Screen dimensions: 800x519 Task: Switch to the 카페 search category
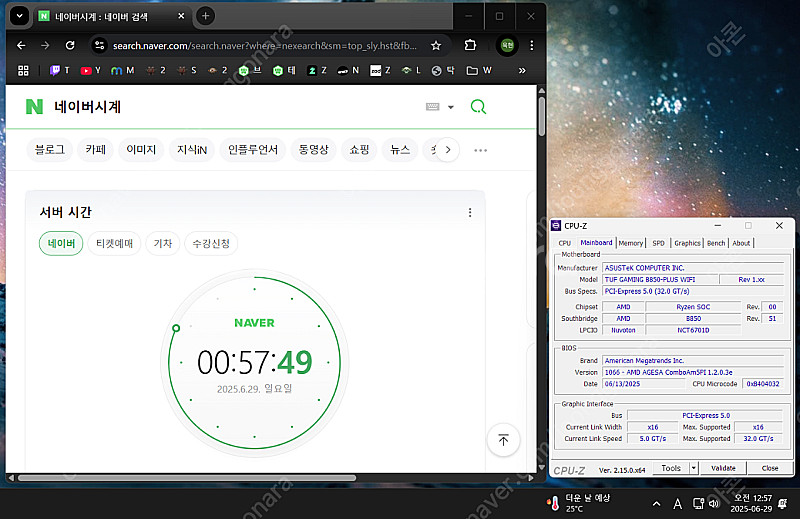(x=95, y=150)
